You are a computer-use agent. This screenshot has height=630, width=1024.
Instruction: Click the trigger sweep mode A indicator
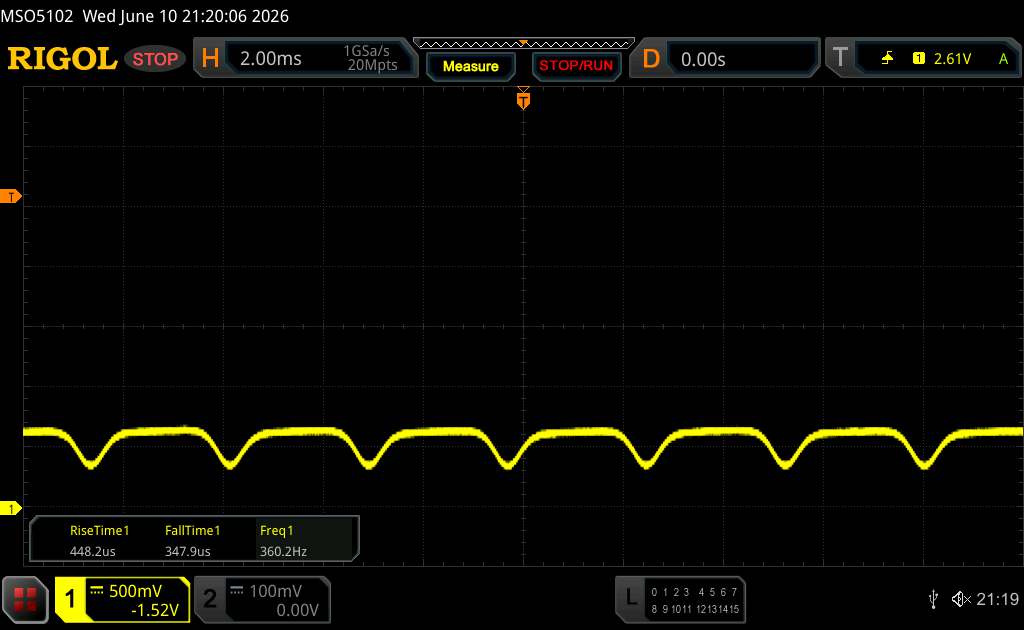[1003, 59]
